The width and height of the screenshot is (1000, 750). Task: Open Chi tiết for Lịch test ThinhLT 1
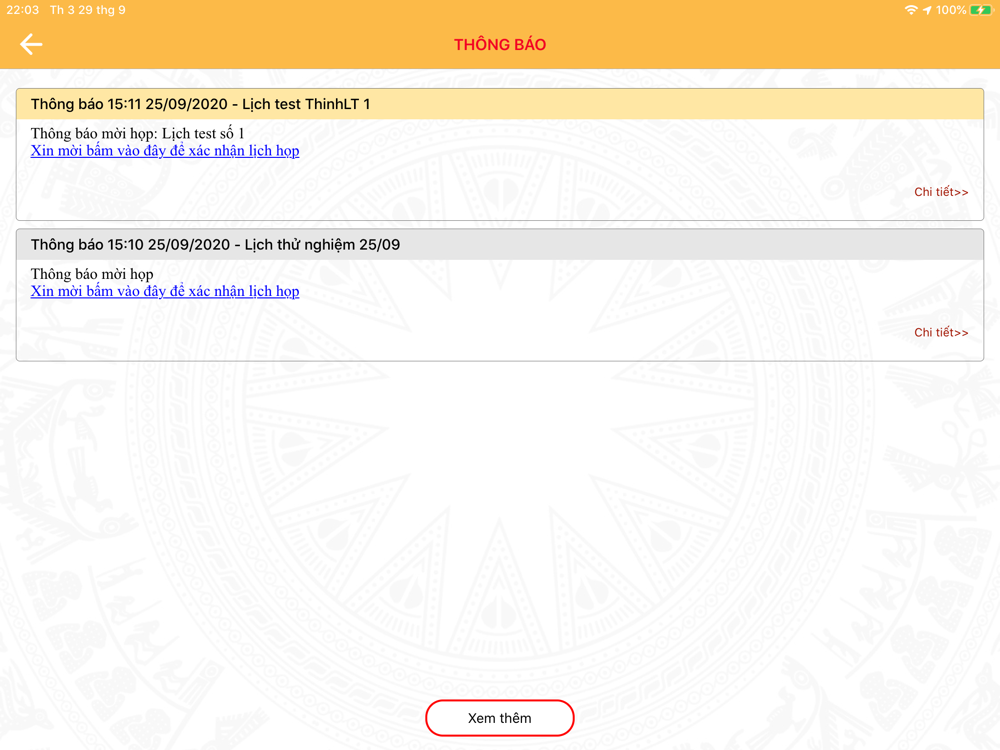(941, 192)
